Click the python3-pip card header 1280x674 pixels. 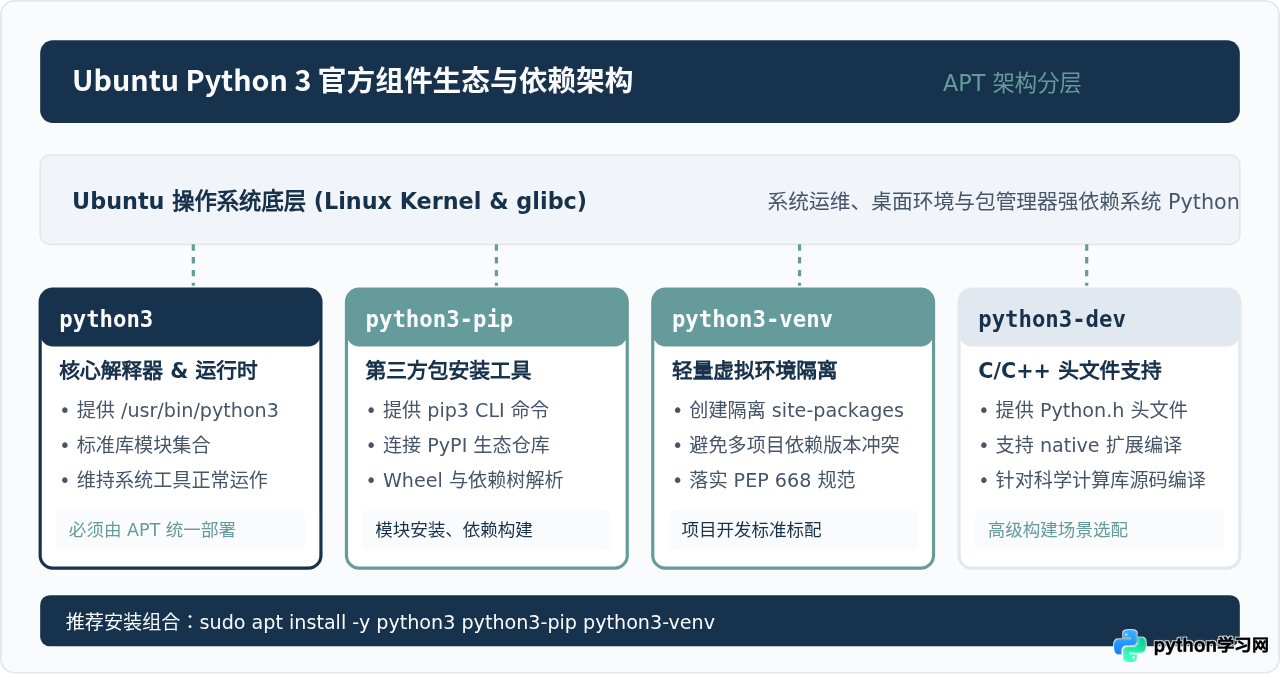click(487, 318)
